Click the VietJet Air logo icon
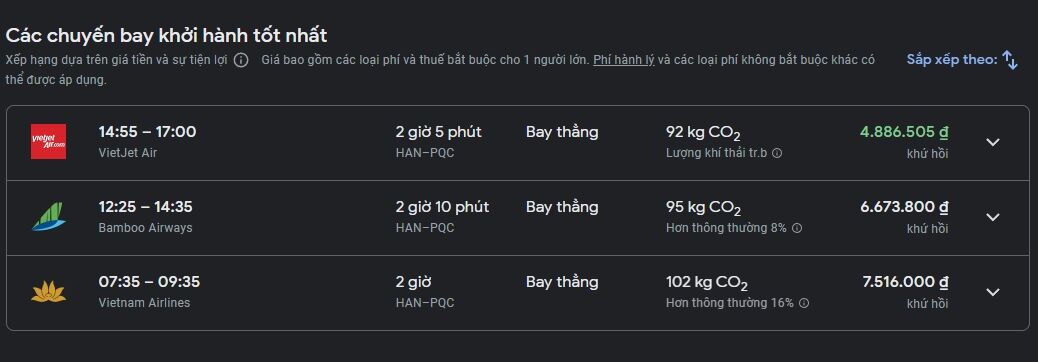 [x=48, y=142]
